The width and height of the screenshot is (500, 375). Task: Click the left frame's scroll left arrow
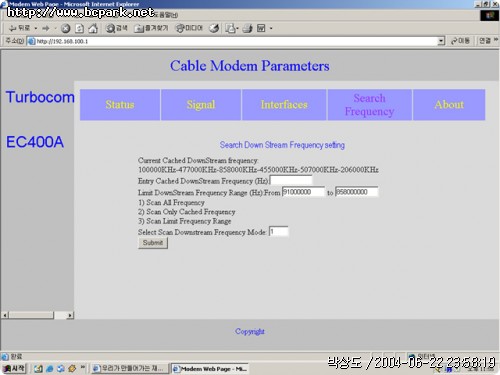(x=5, y=315)
